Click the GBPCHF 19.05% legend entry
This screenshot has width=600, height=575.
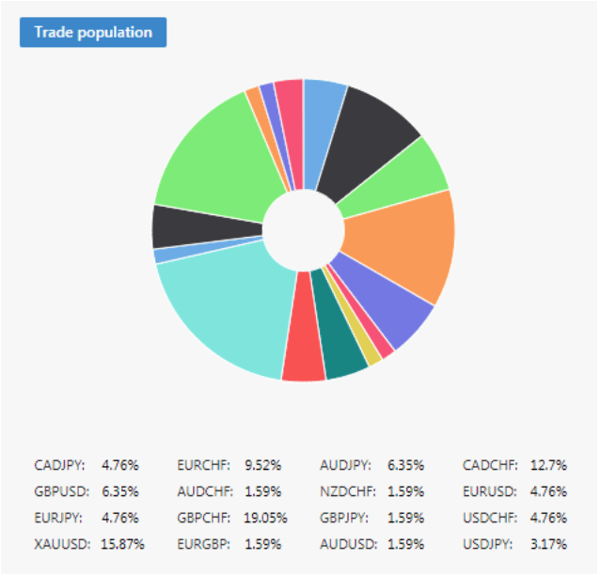pyautogui.click(x=228, y=518)
